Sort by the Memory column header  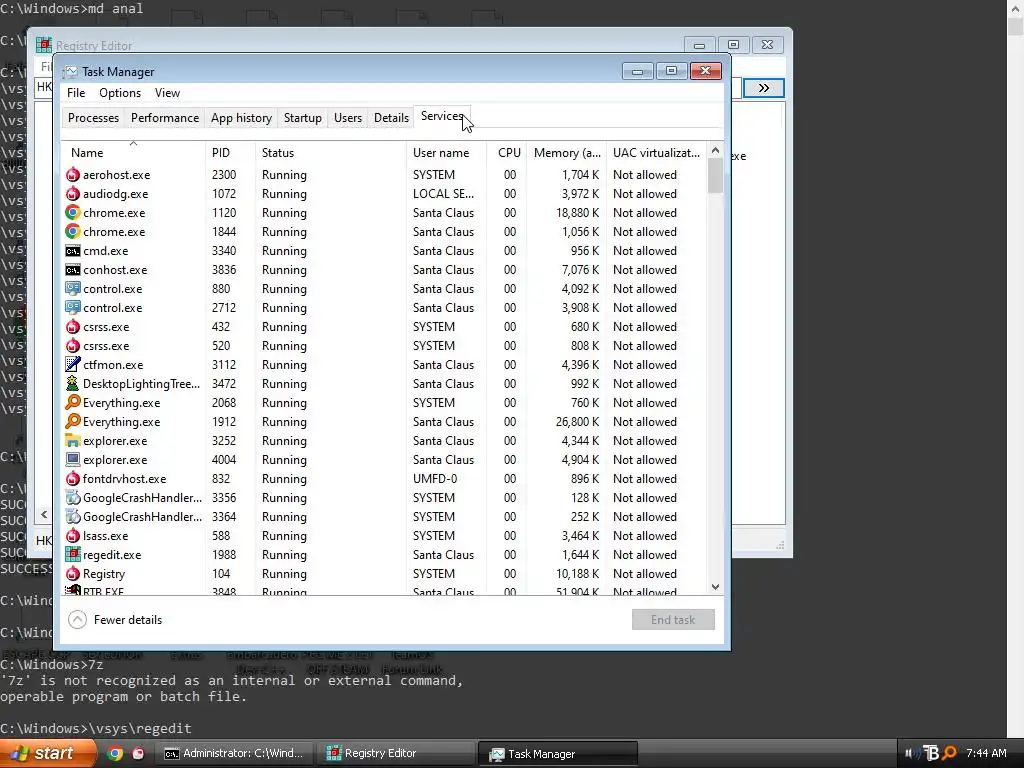[567, 153]
